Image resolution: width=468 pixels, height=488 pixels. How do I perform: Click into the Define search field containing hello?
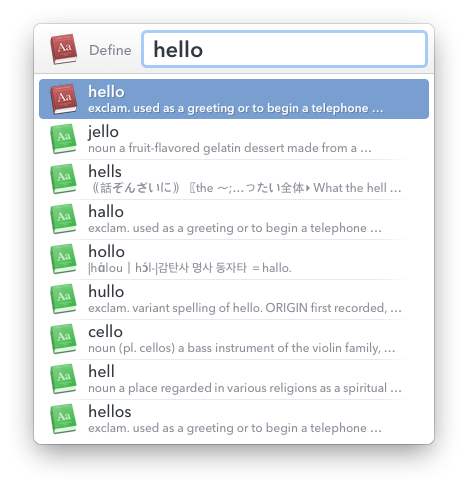coord(284,49)
